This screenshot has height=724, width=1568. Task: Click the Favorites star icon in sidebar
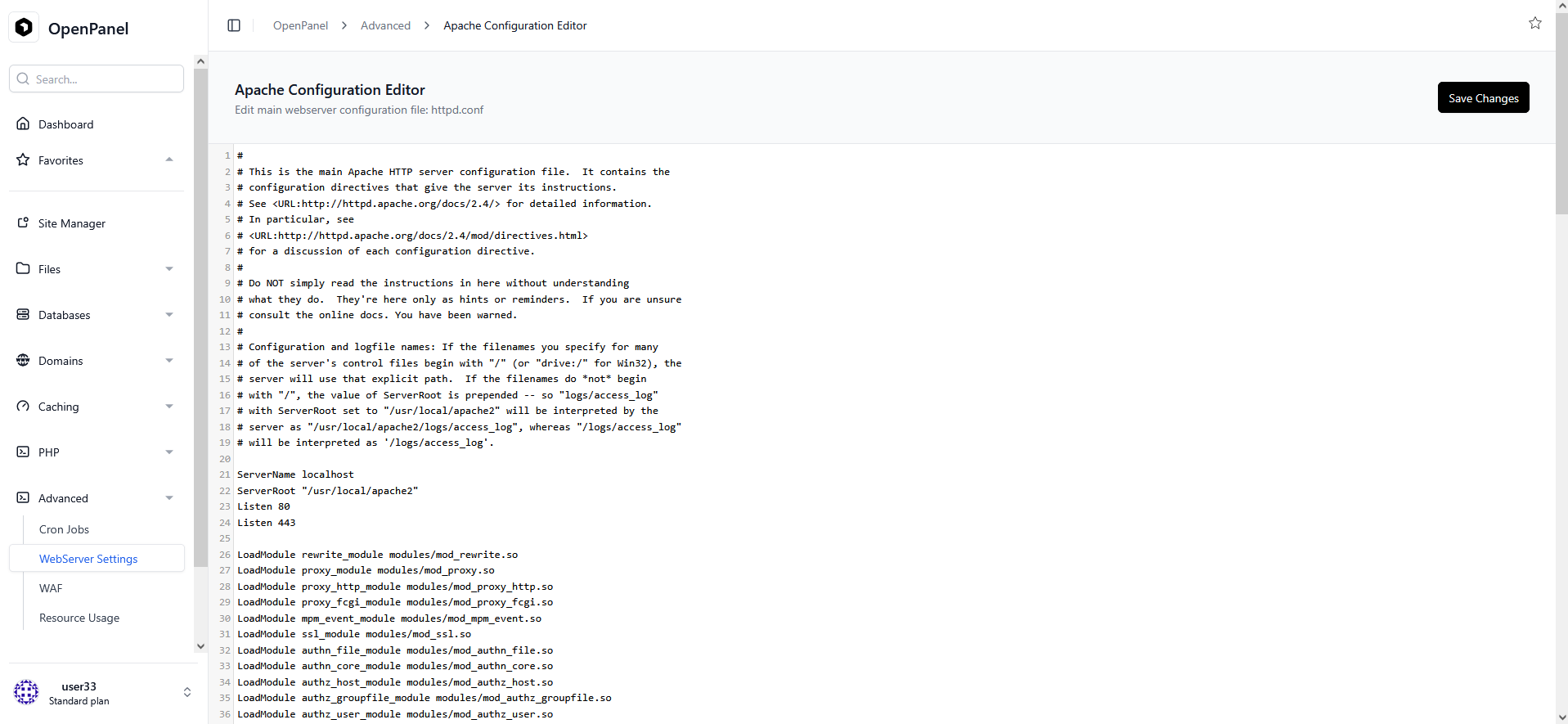[x=23, y=160]
